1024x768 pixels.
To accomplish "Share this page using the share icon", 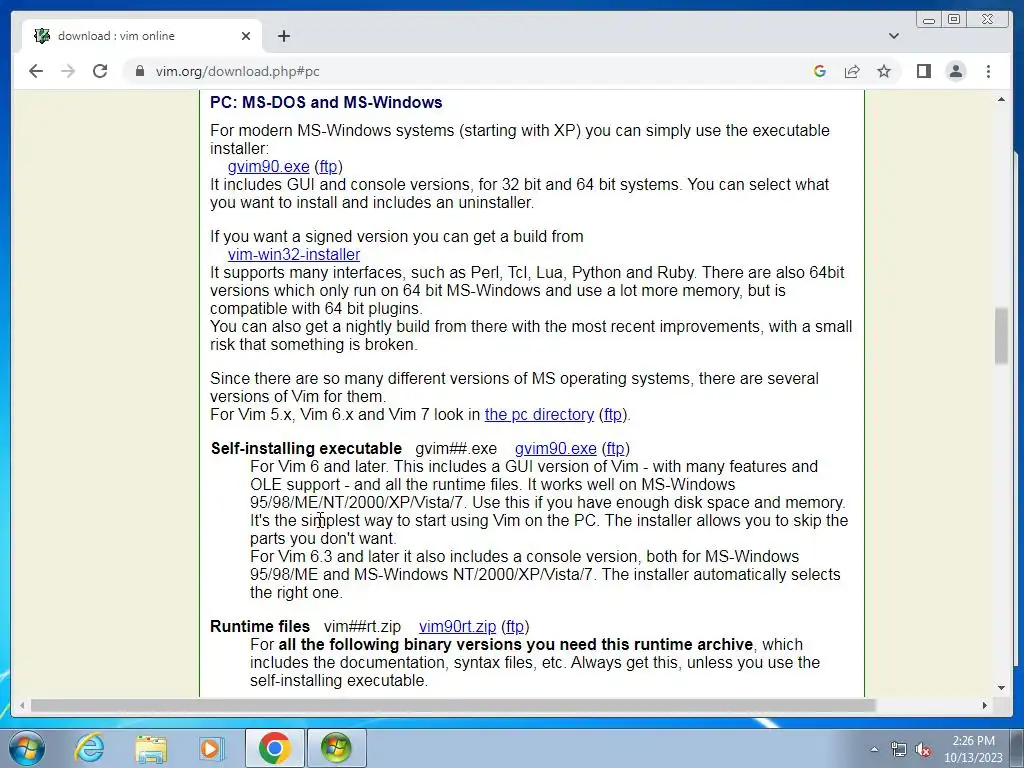I will point(852,71).
